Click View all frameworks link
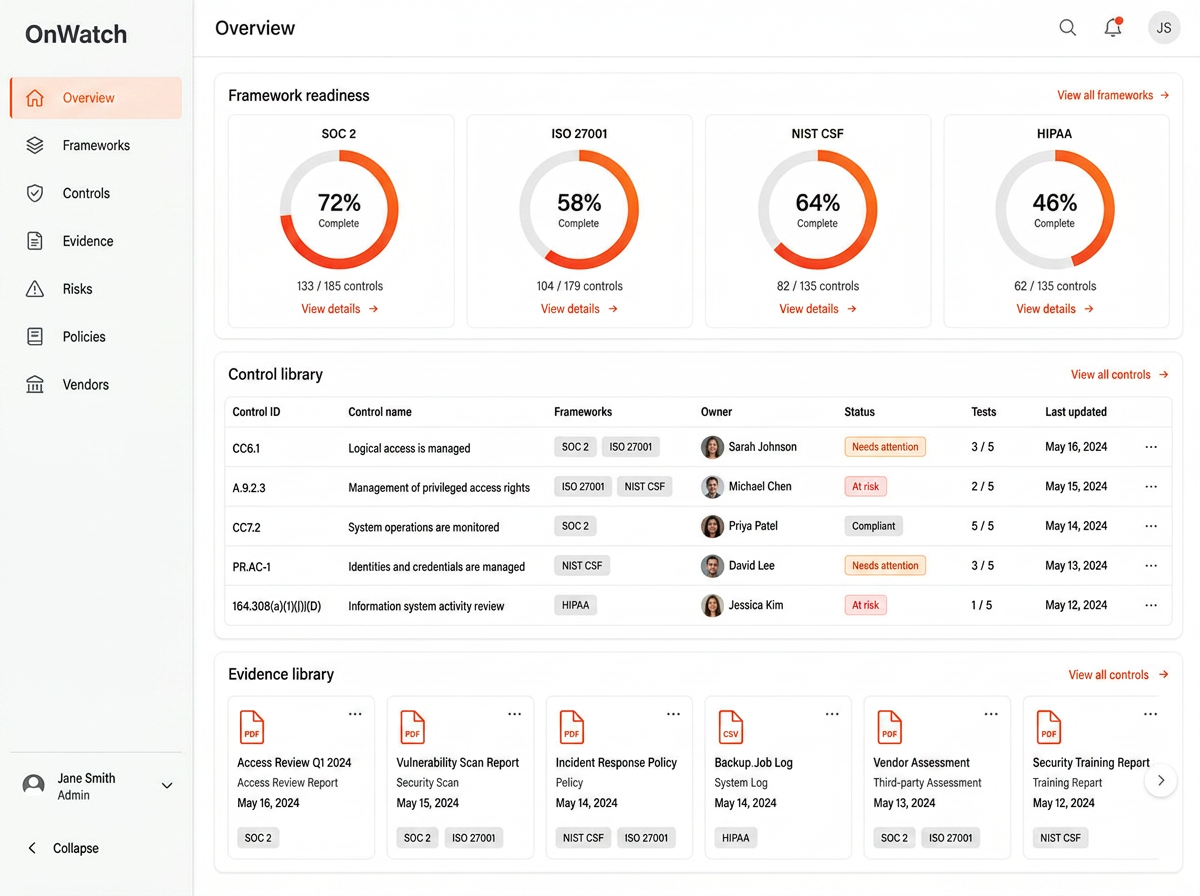The width and height of the screenshot is (1200, 896). pos(1113,95)
